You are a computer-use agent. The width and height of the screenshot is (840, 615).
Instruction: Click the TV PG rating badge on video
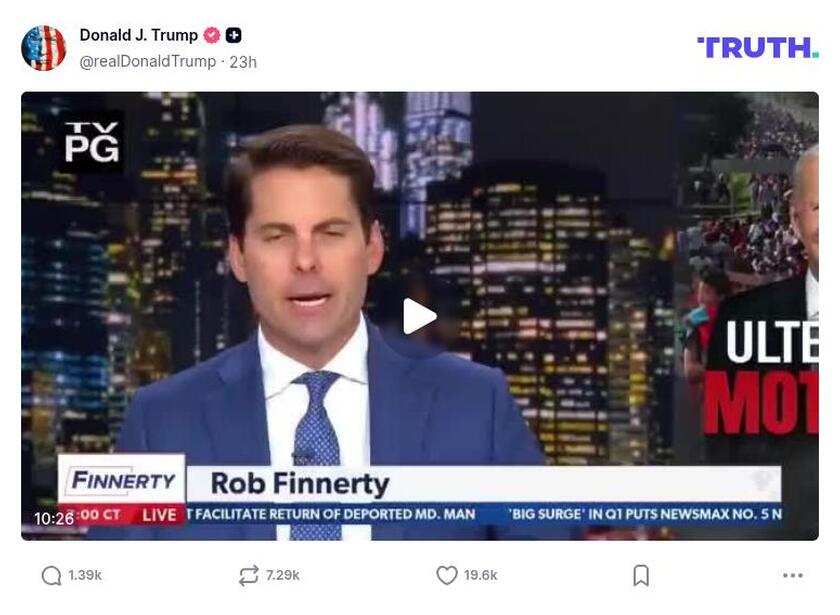click(x=92, y=142)
